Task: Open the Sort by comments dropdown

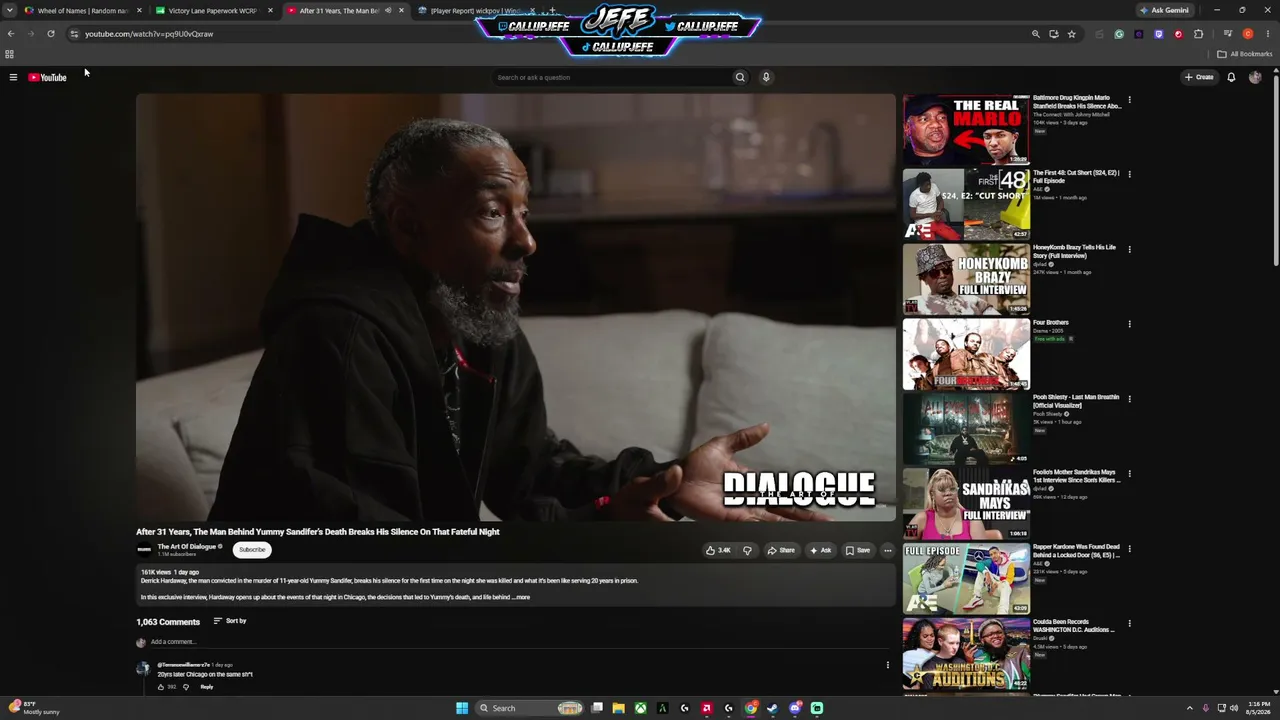Action: point(230,621)
